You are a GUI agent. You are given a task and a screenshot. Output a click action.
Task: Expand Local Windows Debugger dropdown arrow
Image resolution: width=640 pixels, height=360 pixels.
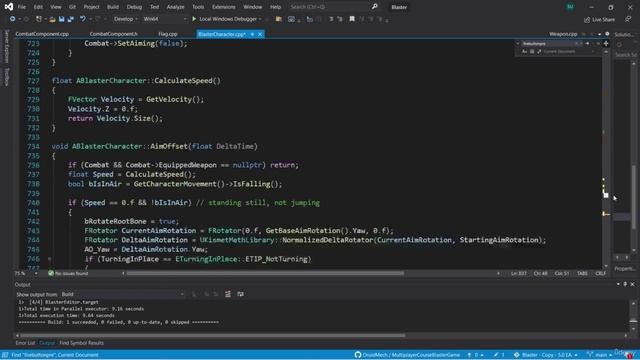260,19
